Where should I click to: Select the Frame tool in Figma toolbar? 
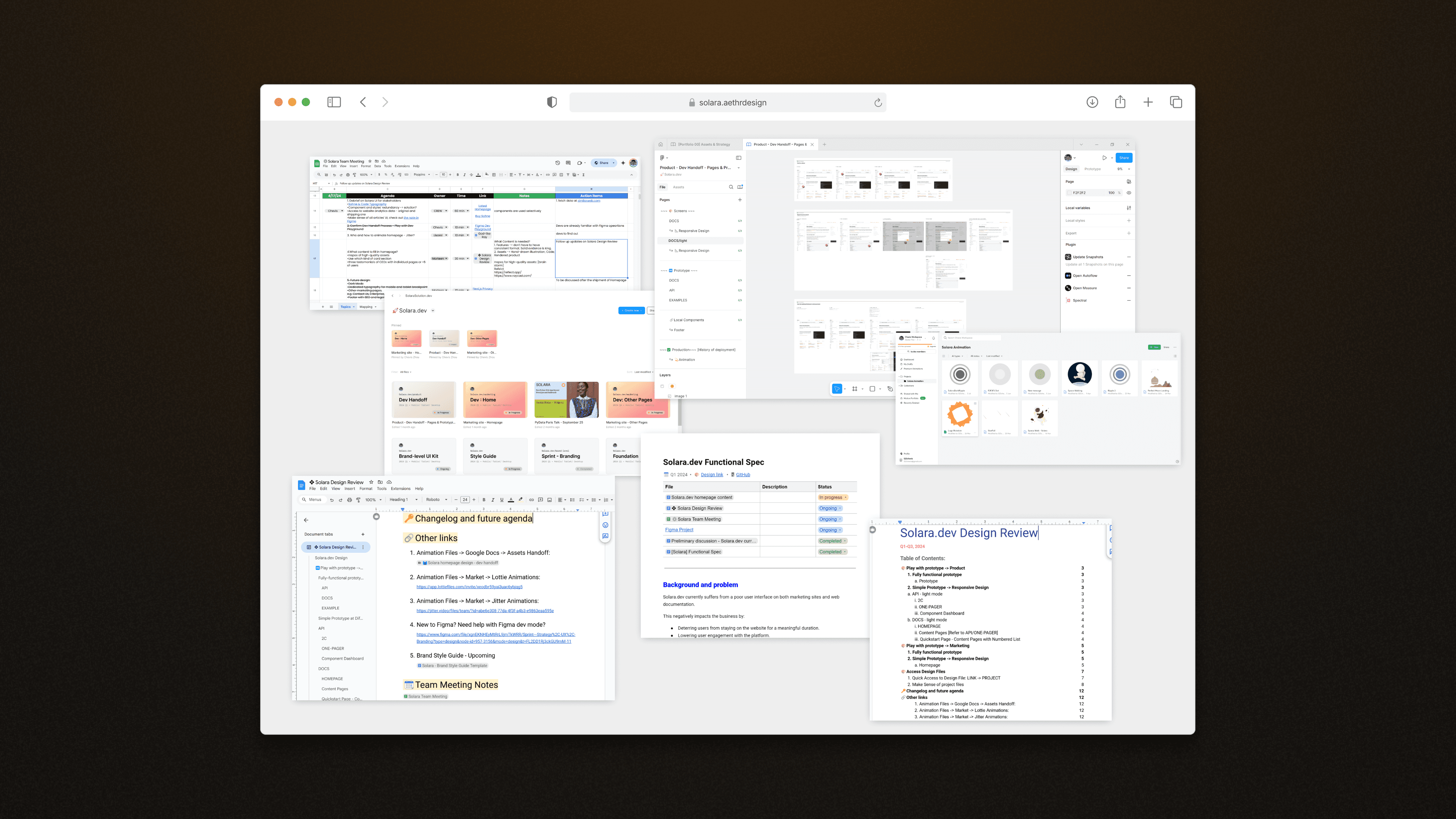(855, 389)
